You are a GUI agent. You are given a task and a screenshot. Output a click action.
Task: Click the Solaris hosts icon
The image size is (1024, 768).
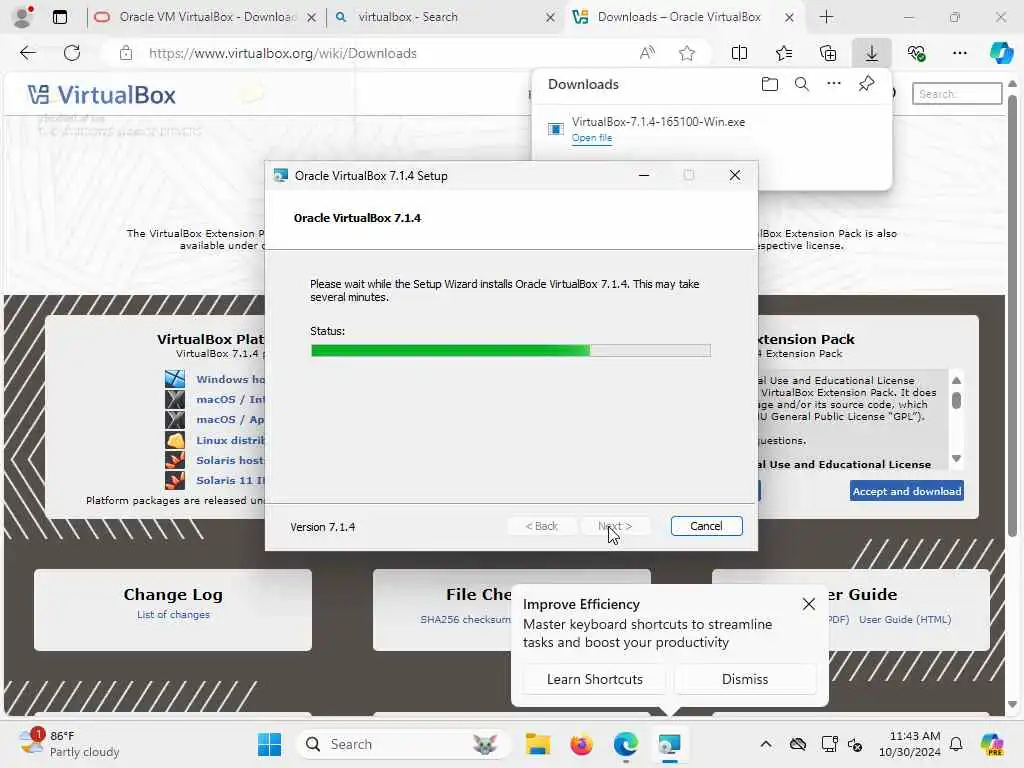[x=175, y=460]
